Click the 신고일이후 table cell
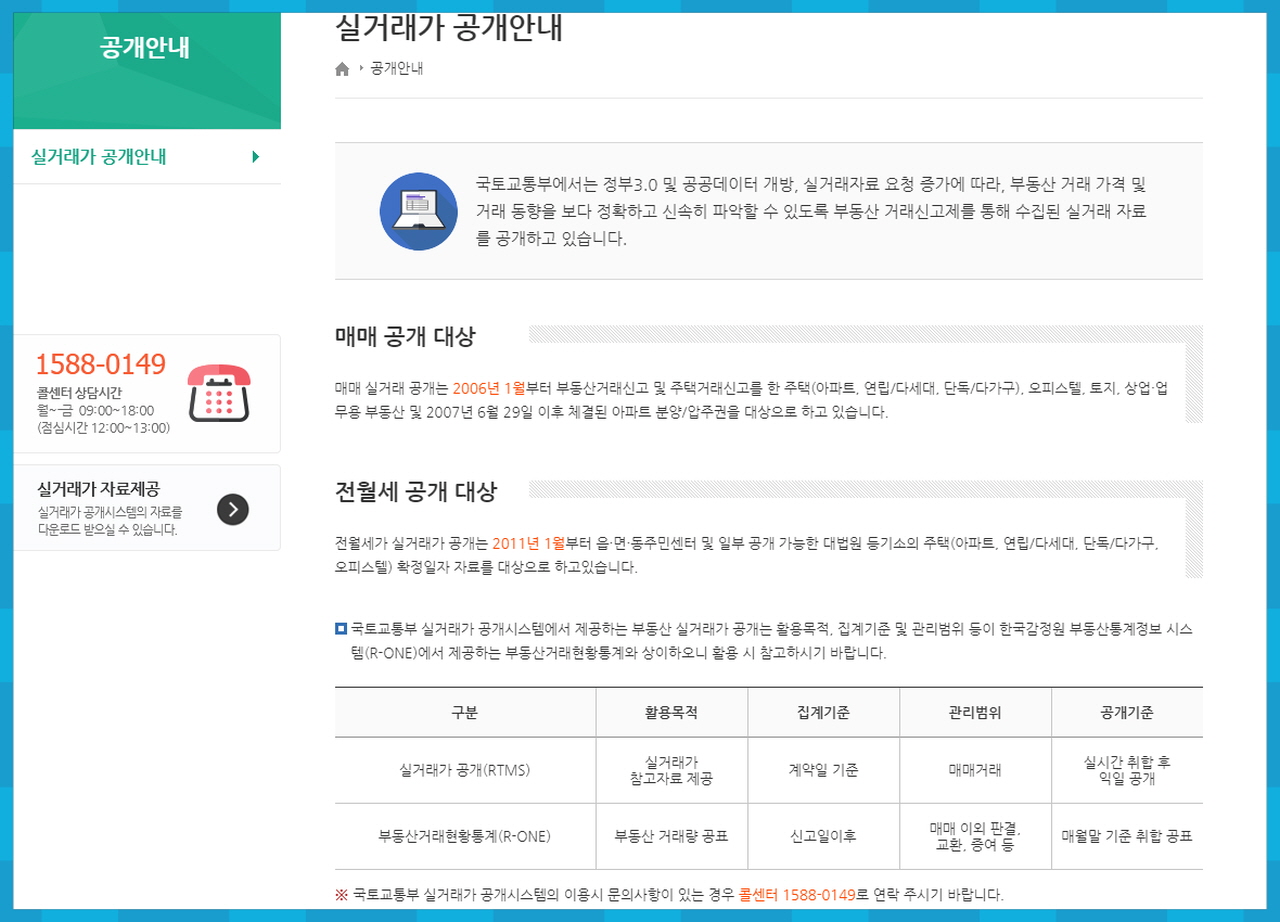Viewport: 1280px width, 922px height. point(823,836)
